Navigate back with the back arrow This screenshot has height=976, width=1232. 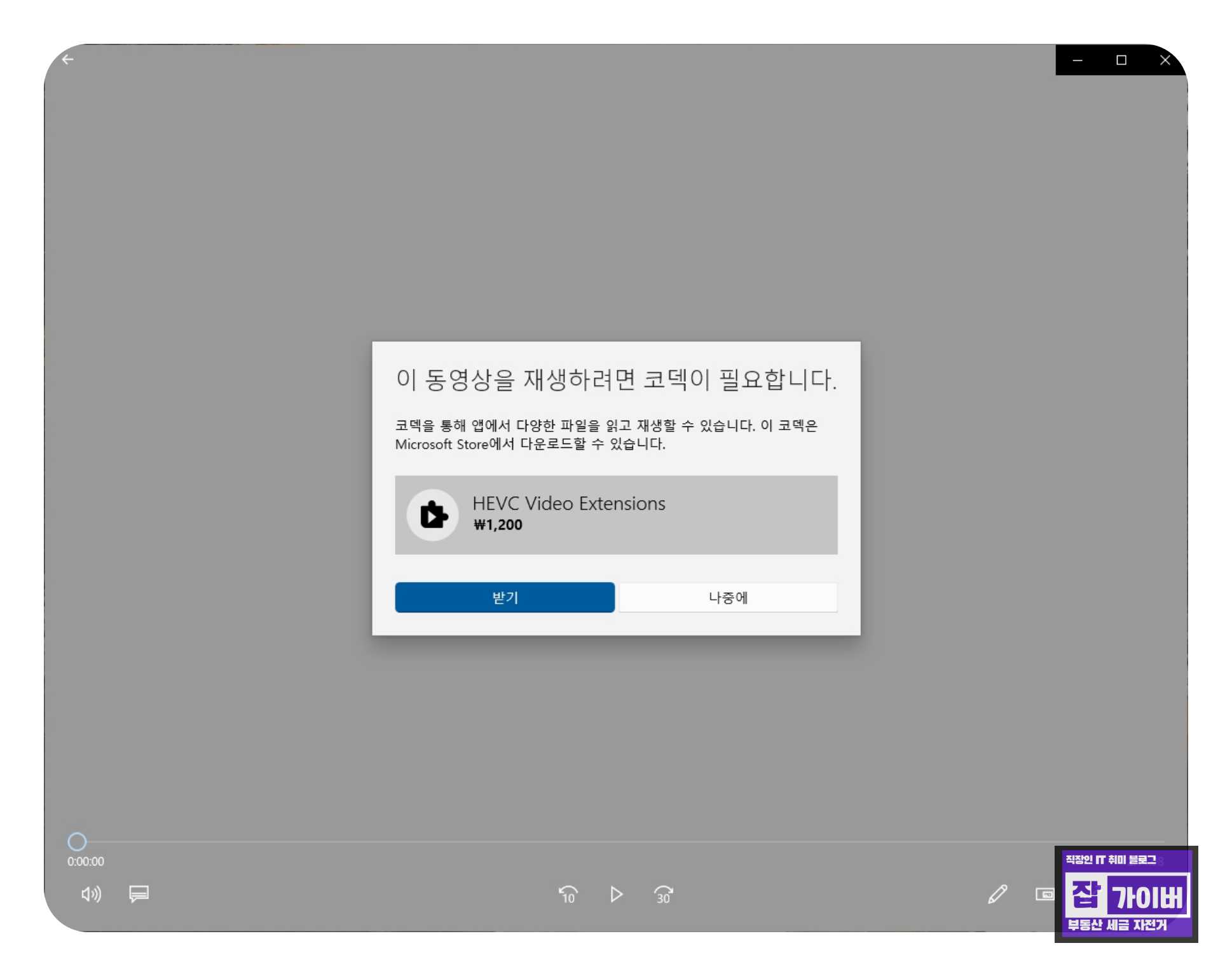(x=68, y=59)
